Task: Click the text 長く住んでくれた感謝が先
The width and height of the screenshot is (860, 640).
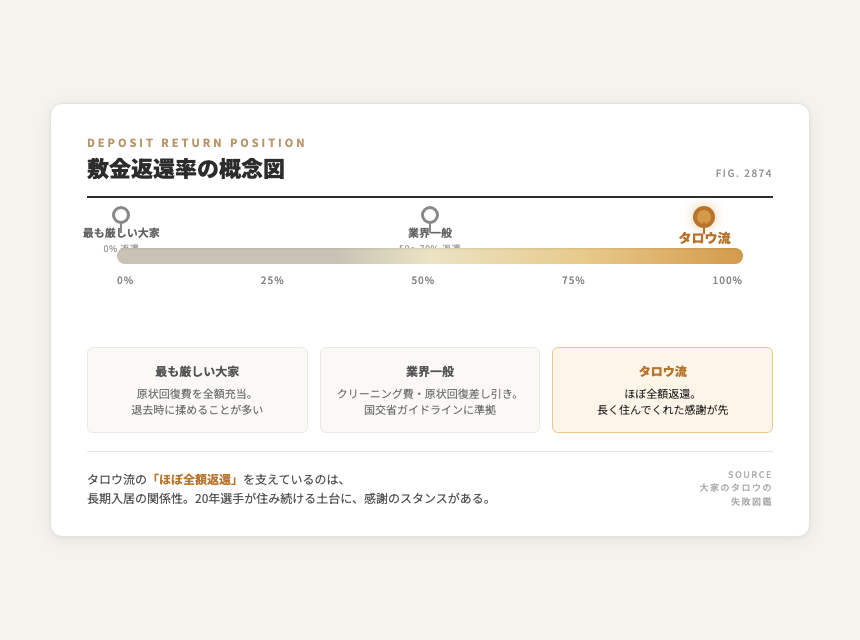Action: (663, 410)
